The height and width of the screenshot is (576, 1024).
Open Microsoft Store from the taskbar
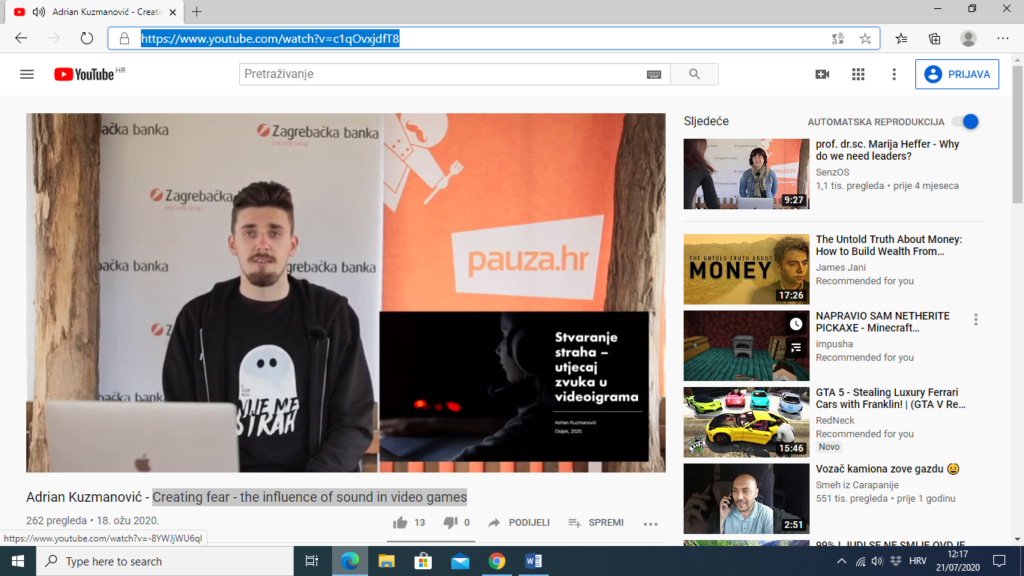tap(423, 561)
